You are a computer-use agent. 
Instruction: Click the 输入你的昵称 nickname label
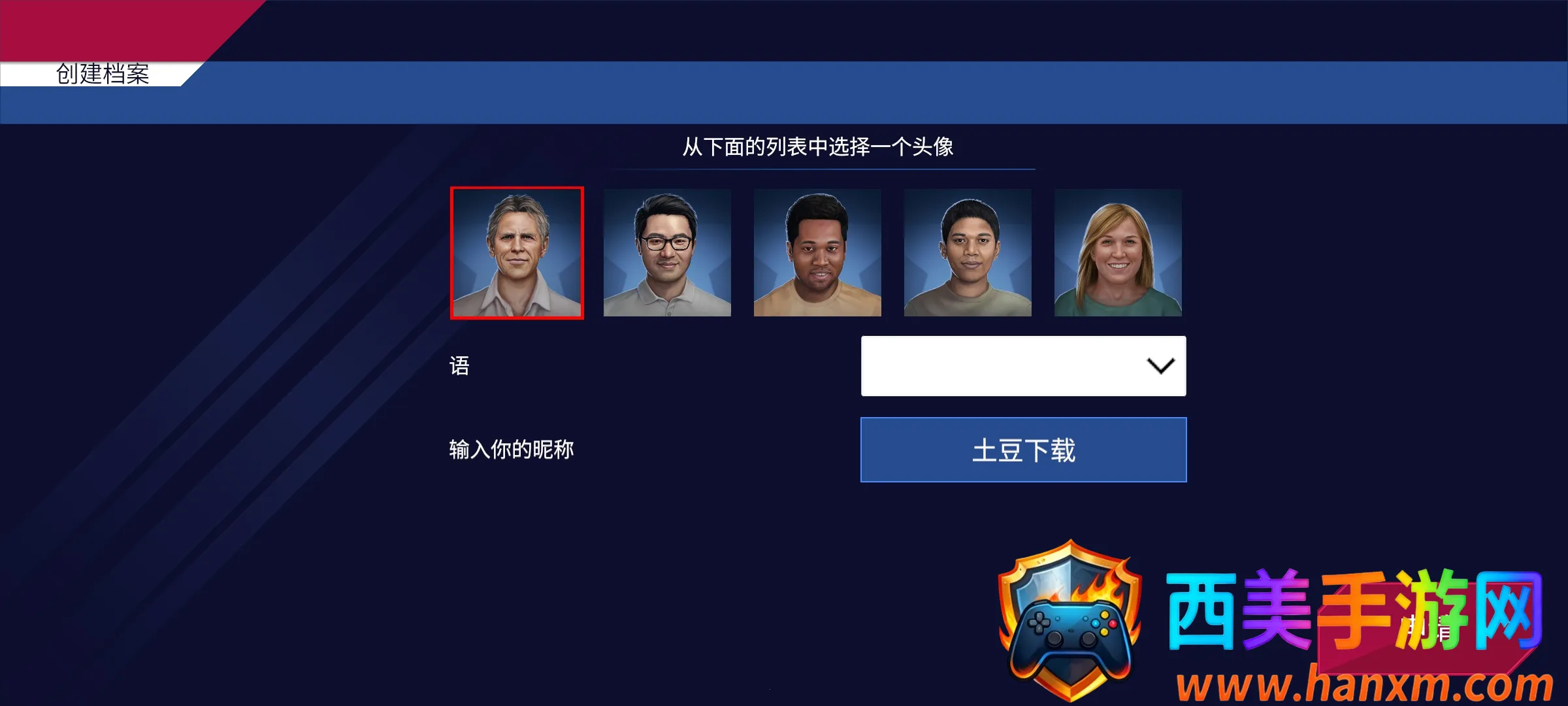click(x=511, y=450)
